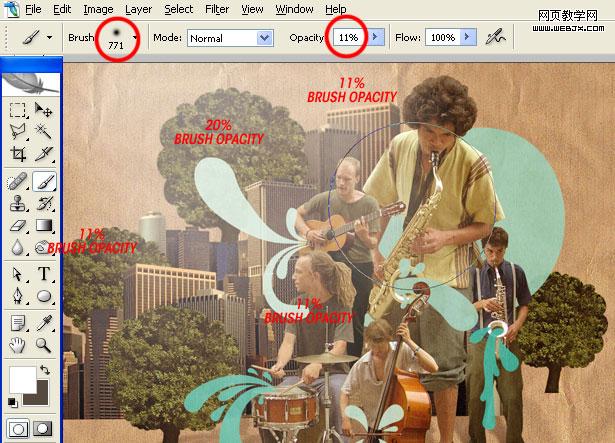The image size is (615, 443).
Task: Open the Layer menu
Action: [138, 9]
